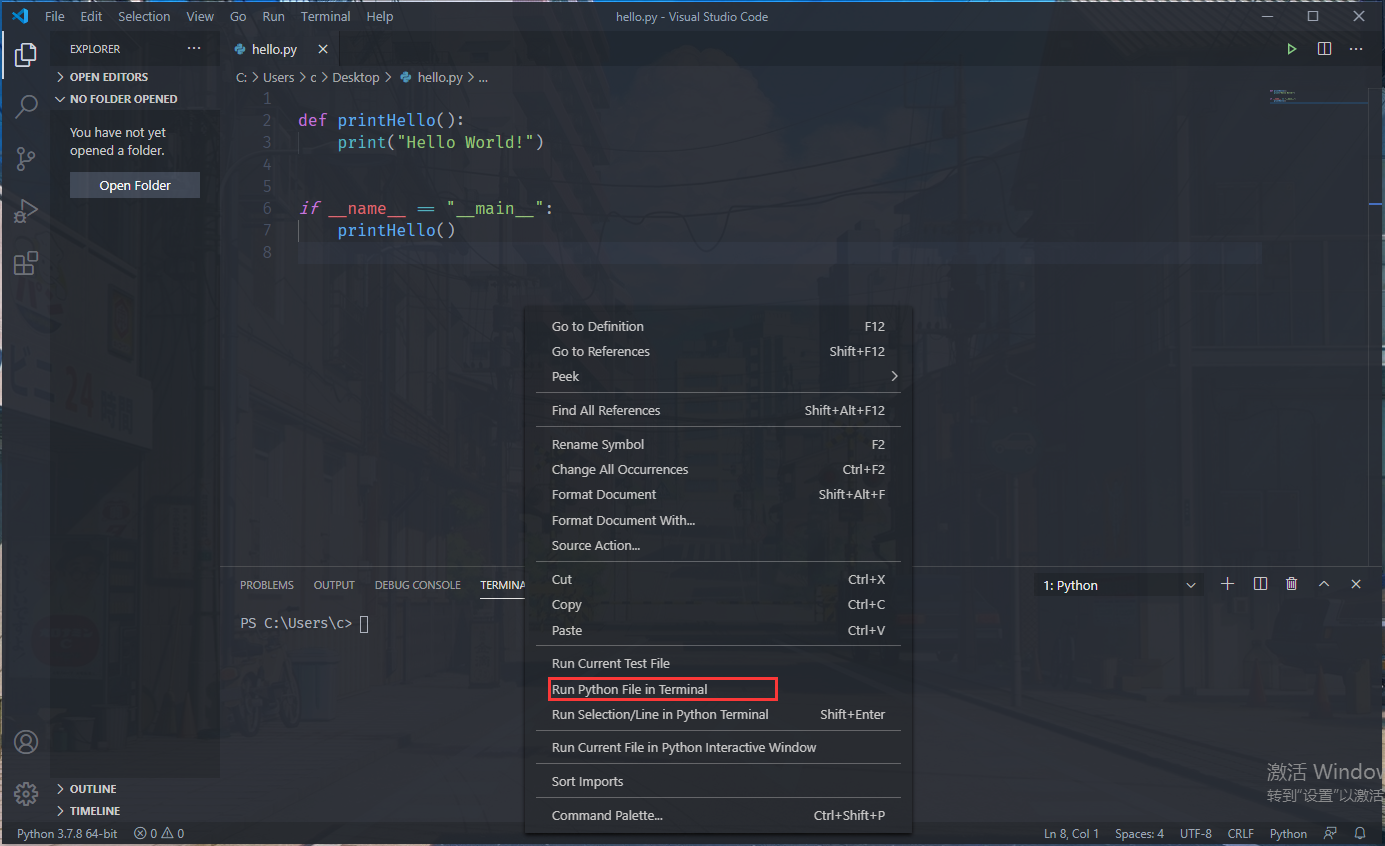Open the Source Control view
This screenshot has height=846, width=1385.
25,158
